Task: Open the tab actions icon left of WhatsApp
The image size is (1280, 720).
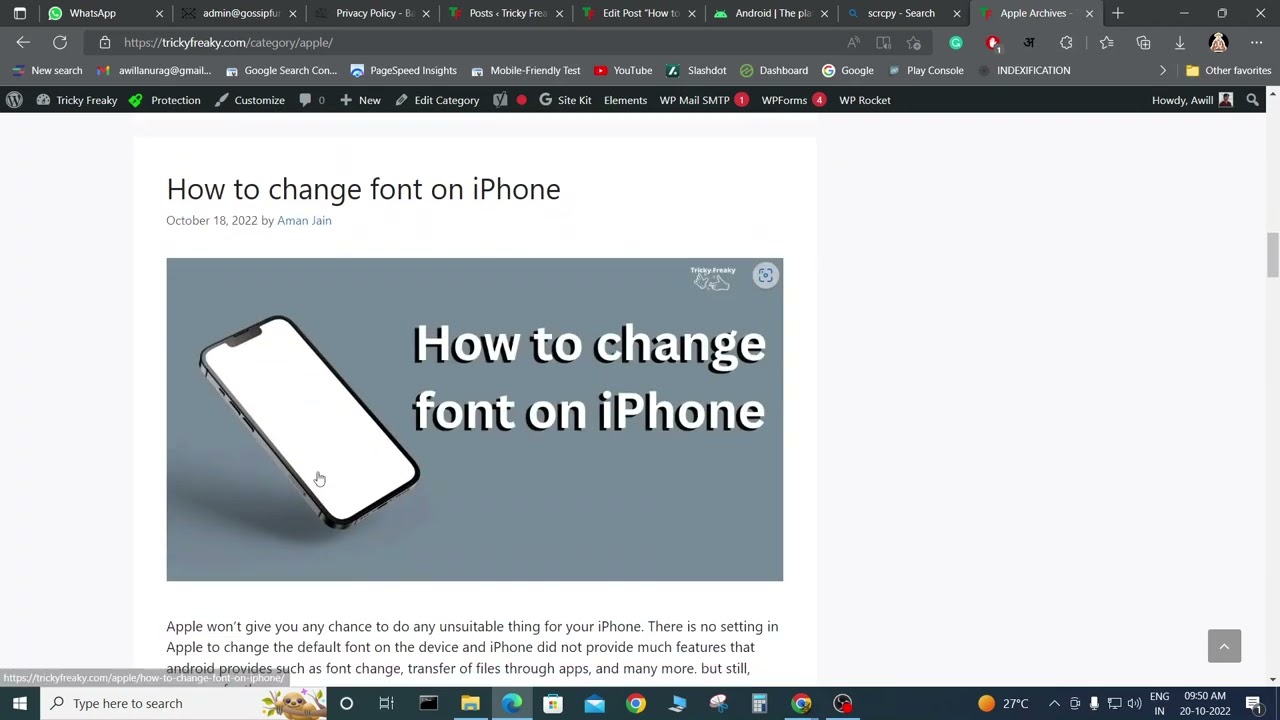Action: point(19,13)
